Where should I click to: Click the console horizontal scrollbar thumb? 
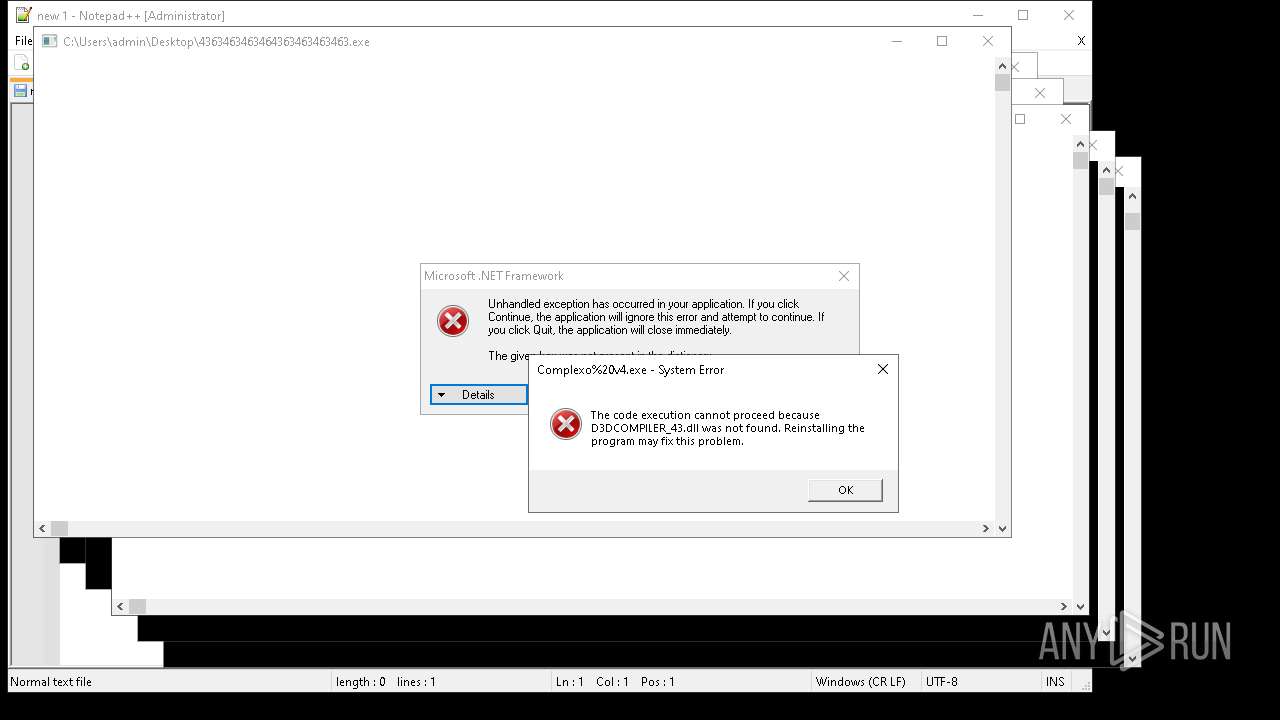59,528
